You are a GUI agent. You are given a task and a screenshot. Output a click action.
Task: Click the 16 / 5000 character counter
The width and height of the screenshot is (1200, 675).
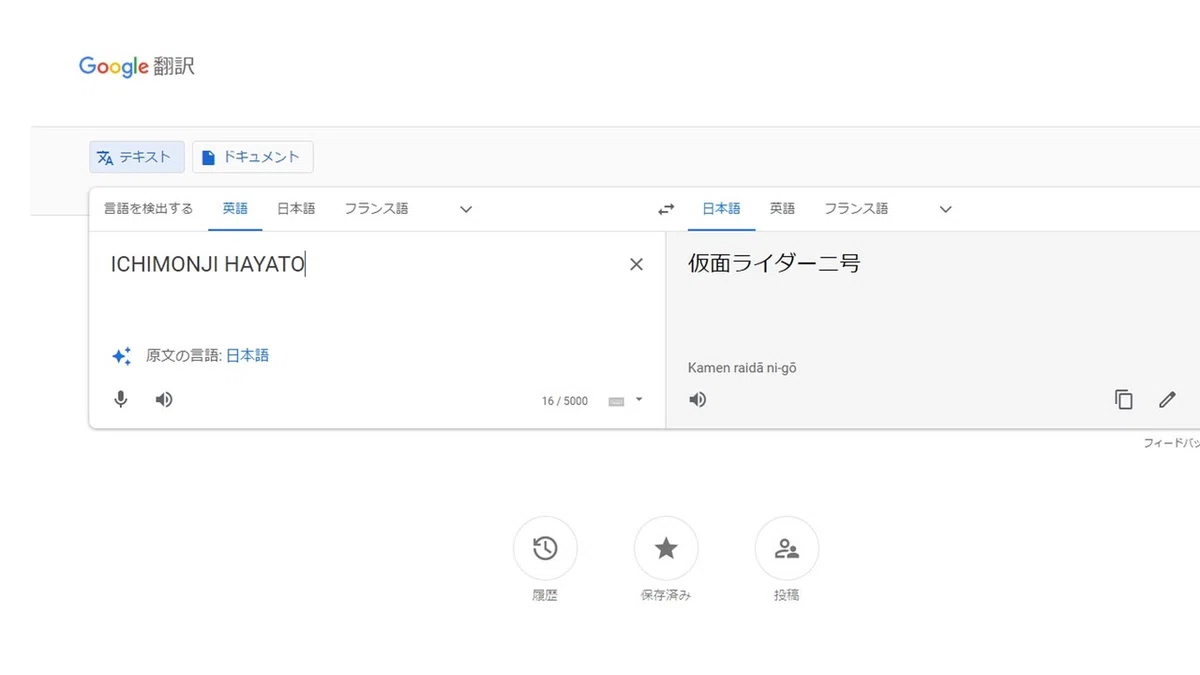[565, 401]
